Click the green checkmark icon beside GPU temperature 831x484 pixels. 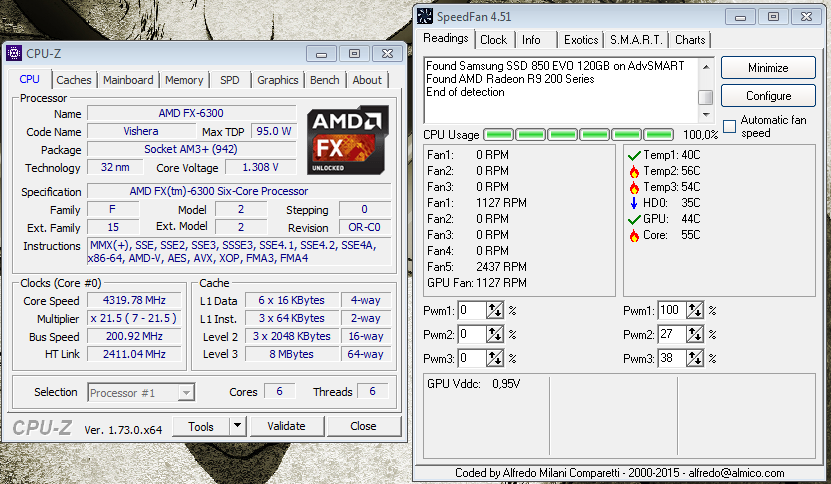pyautogui.click(x=634, y=219)
